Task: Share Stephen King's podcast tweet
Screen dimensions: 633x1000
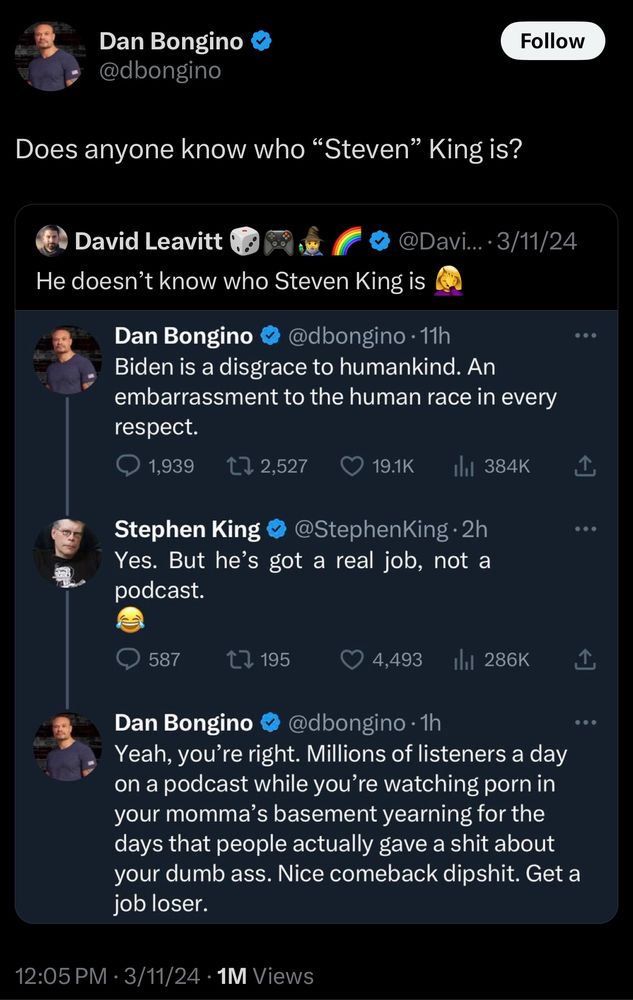Action: coord(585,660)
